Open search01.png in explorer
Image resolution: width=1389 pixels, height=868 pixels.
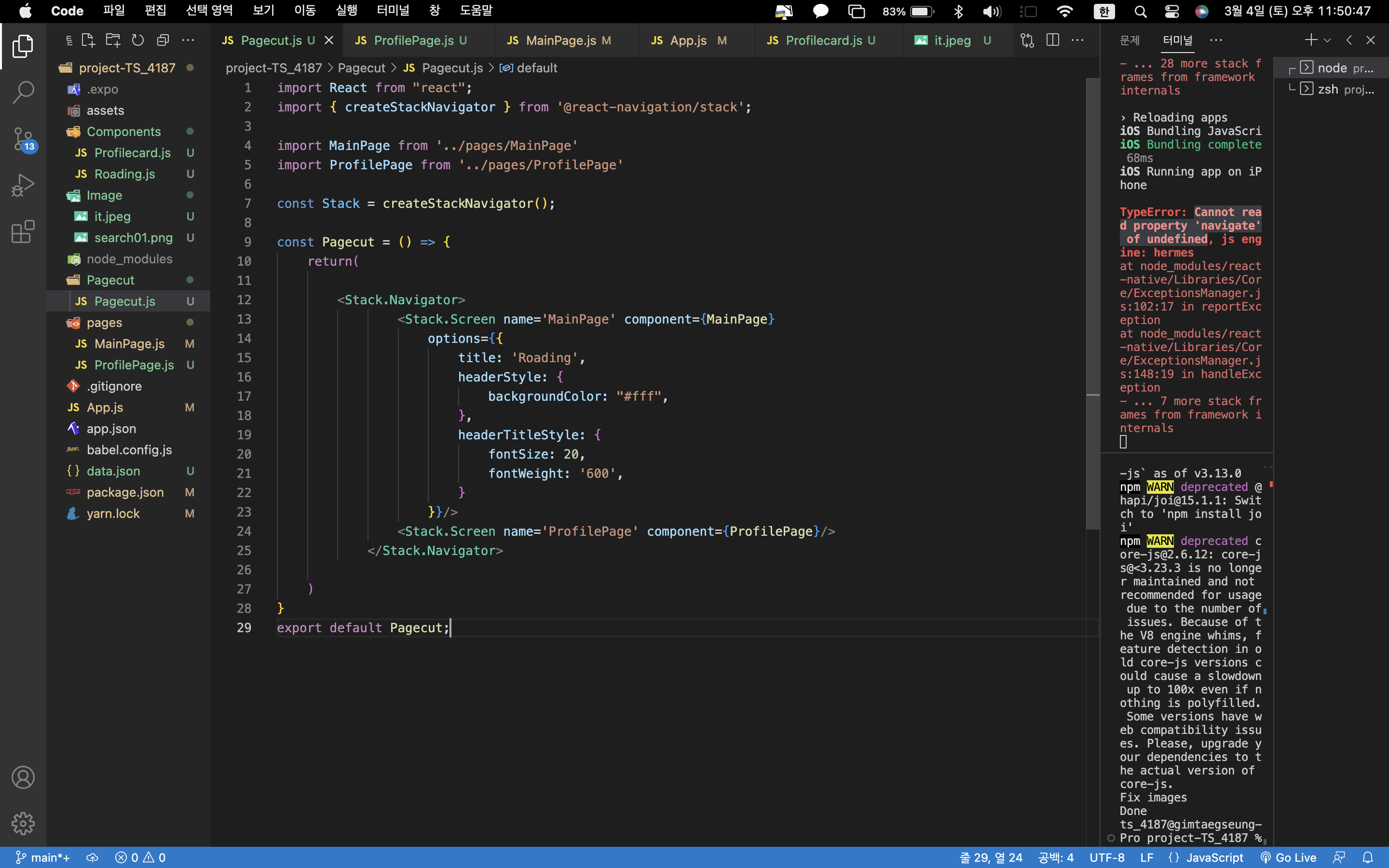tap(128, 238)
